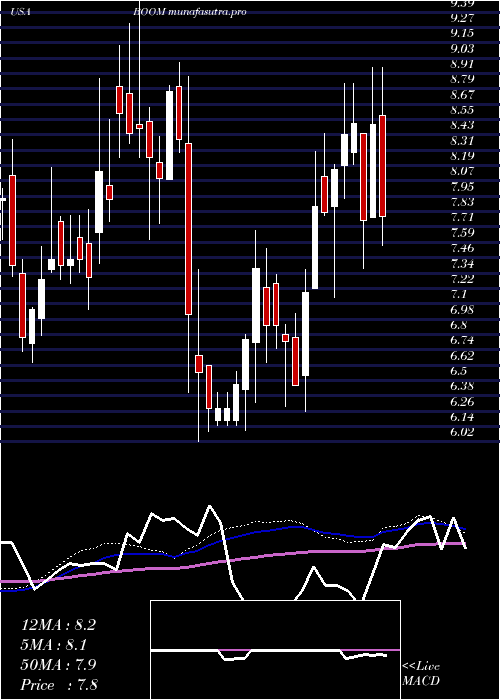Click the 12MA : 8.2 readout
The height and width of the screenshot is (700, 500).
(58, 625)
